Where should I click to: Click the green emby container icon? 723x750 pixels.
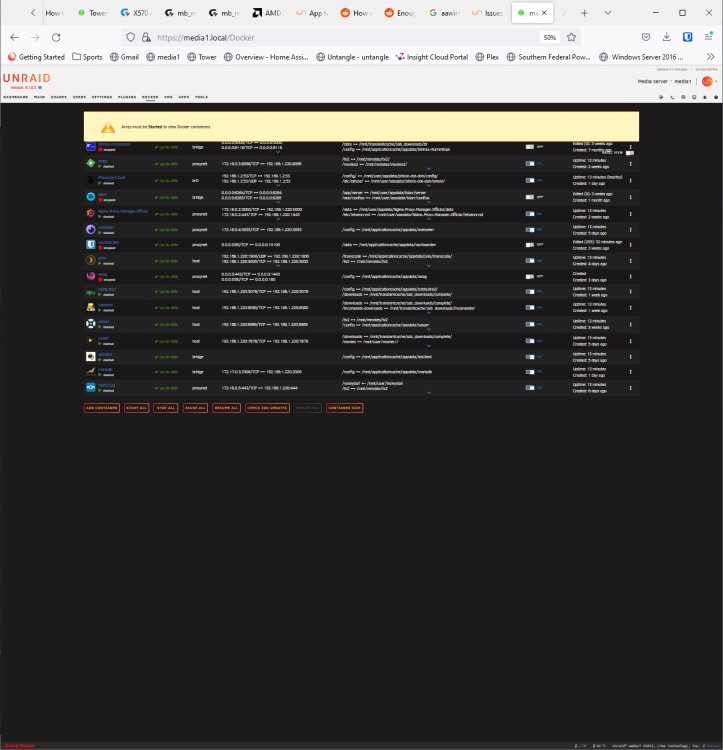[x=90, y=163]
